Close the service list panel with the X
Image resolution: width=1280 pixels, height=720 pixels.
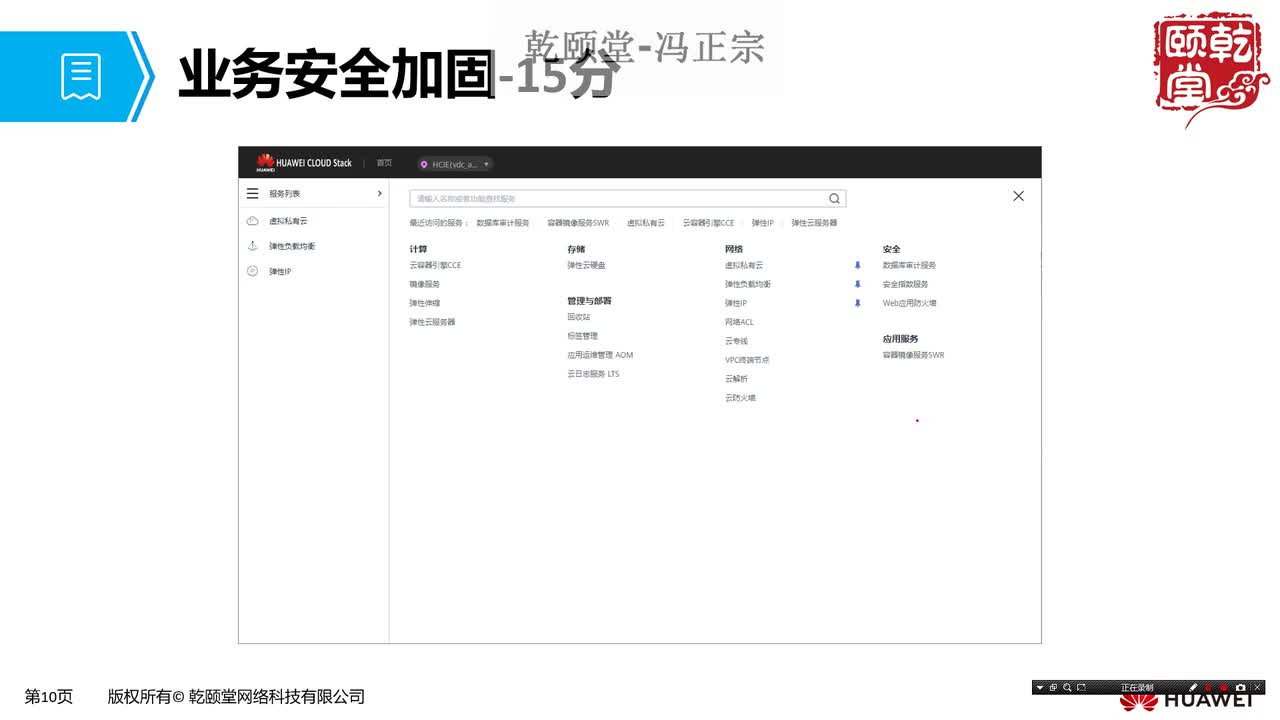pyautogui.click(x=1018, y=196)
